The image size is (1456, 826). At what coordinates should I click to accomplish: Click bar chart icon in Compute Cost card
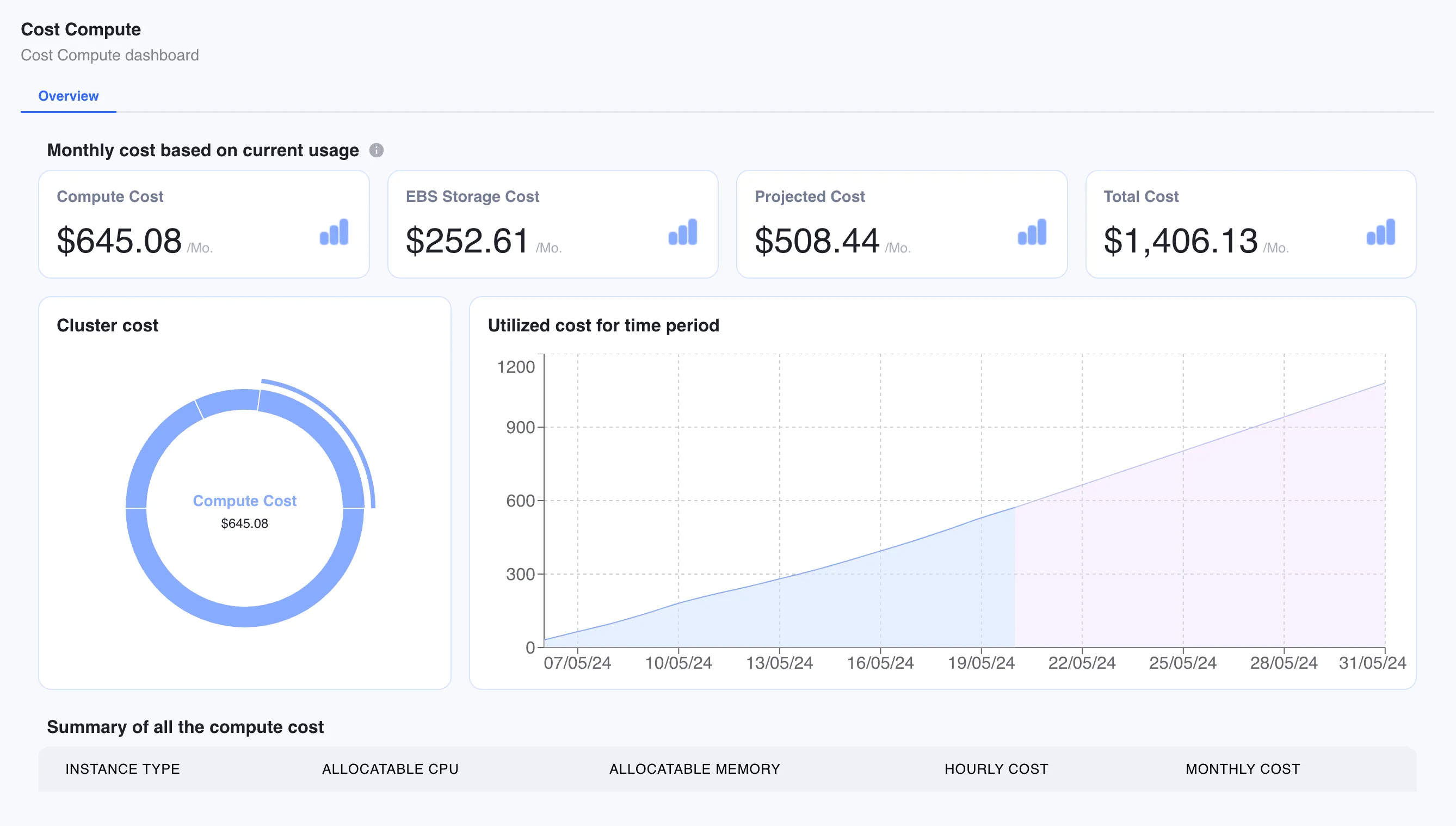334,232
